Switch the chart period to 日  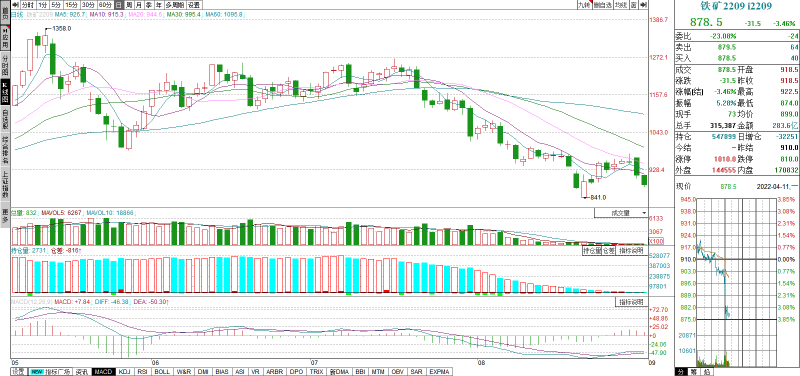(x=119, y=5)
